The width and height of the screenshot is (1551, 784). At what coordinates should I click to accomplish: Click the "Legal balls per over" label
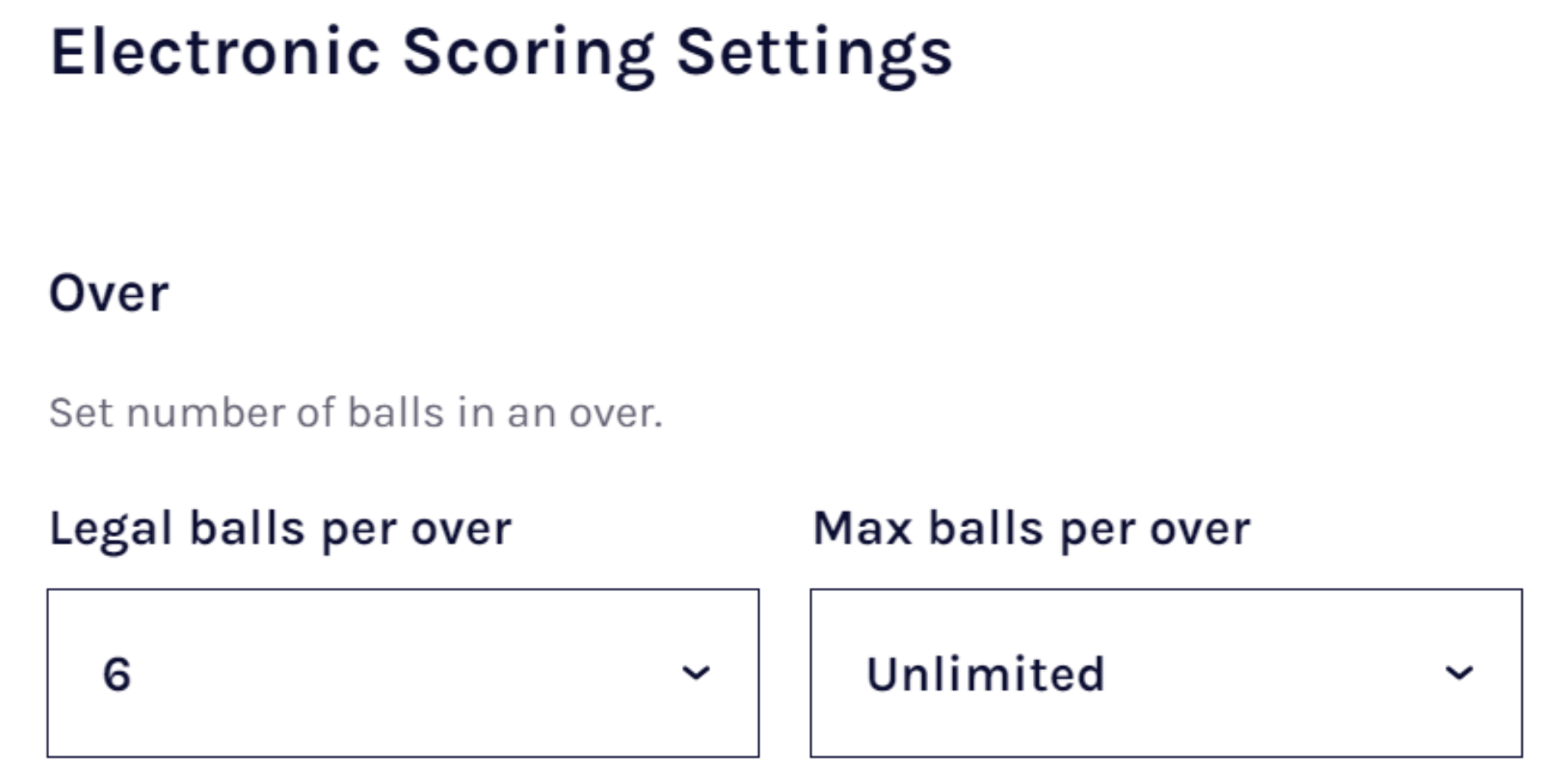[x=280, y=529]
